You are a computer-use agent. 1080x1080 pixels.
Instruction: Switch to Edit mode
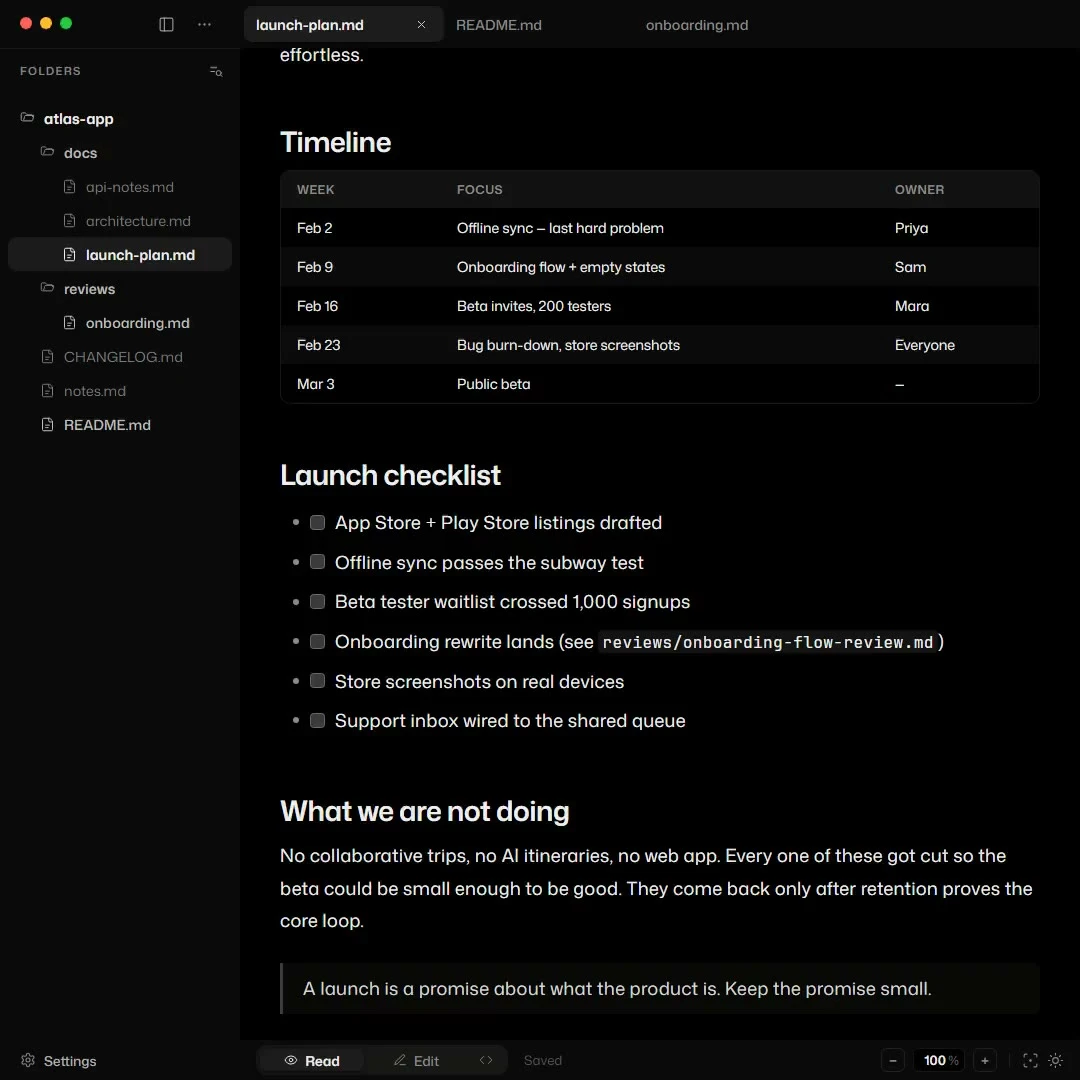(x=416, y=1061)
